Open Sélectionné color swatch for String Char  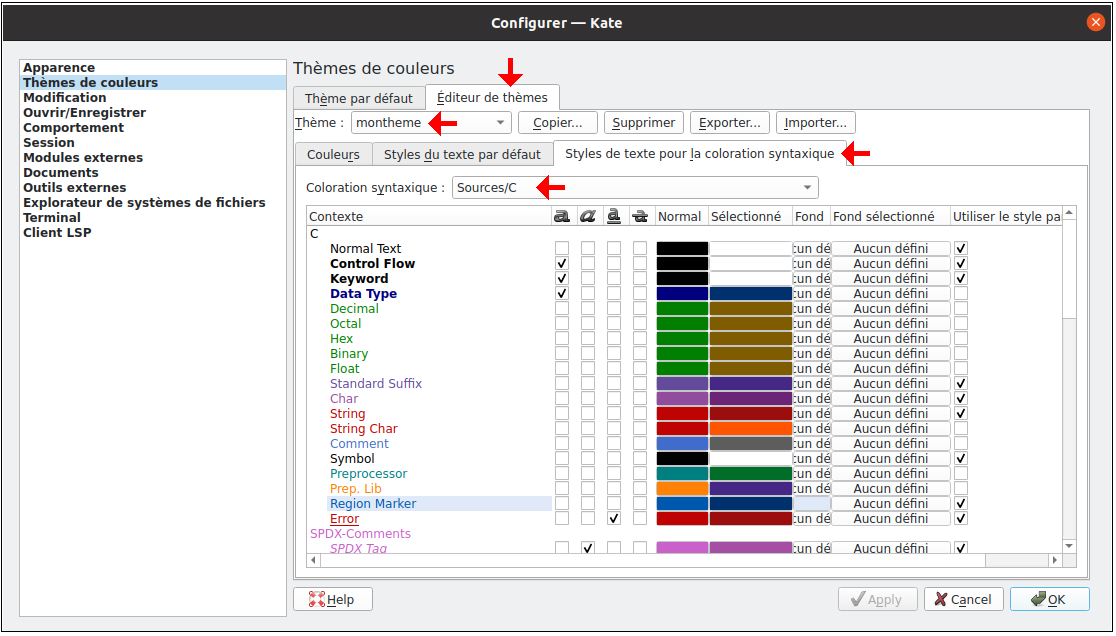point(751,428)
